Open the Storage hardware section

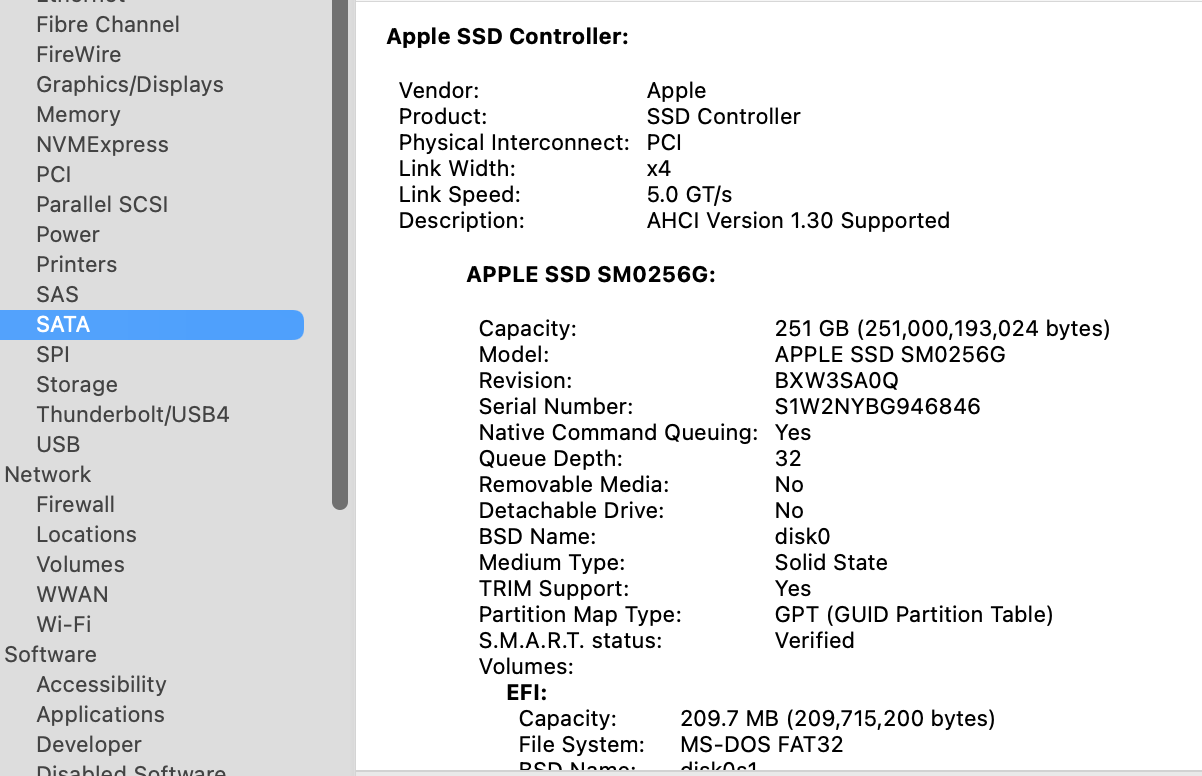pos(77,384)
